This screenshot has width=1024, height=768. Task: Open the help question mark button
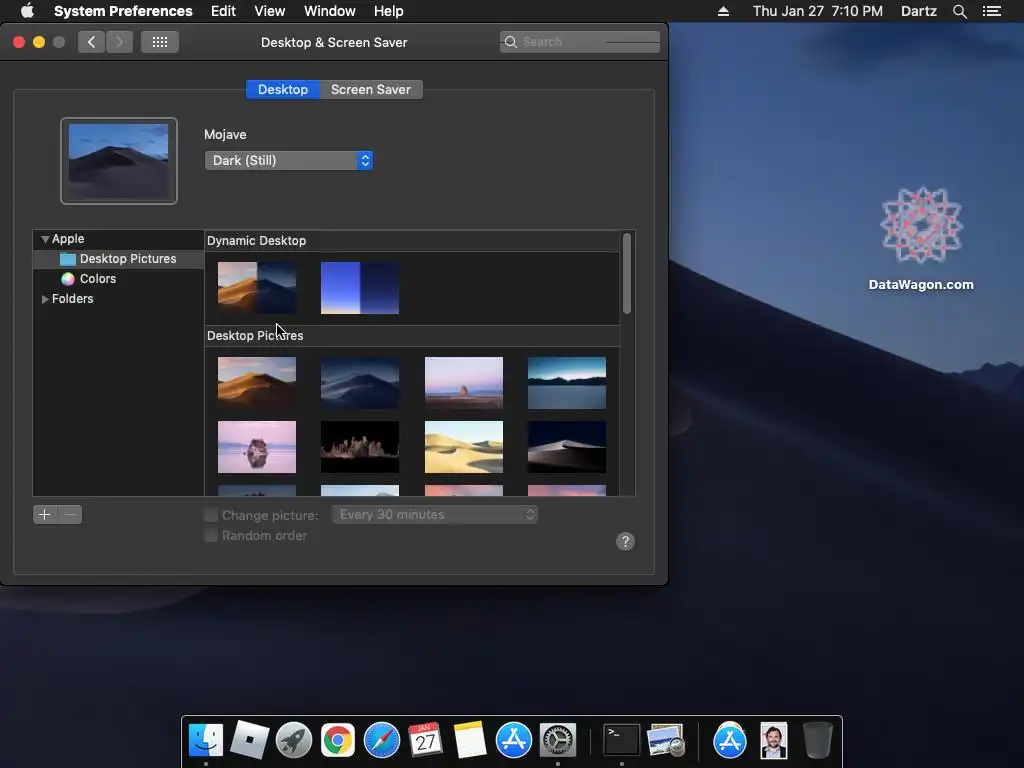pyautogui.click(x=625, y=541)
